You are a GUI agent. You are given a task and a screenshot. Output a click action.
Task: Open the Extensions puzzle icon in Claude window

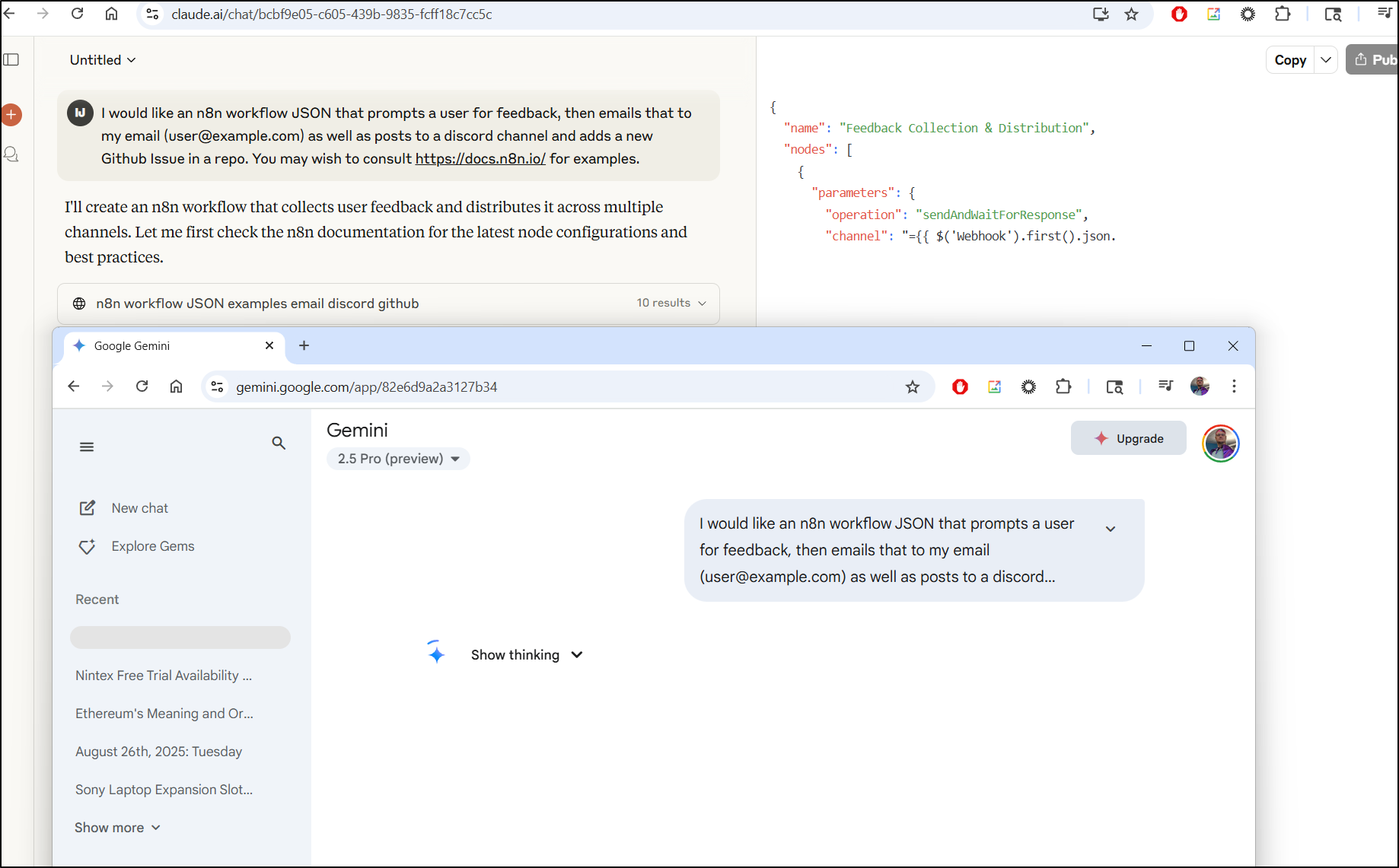click(1283, 14)
